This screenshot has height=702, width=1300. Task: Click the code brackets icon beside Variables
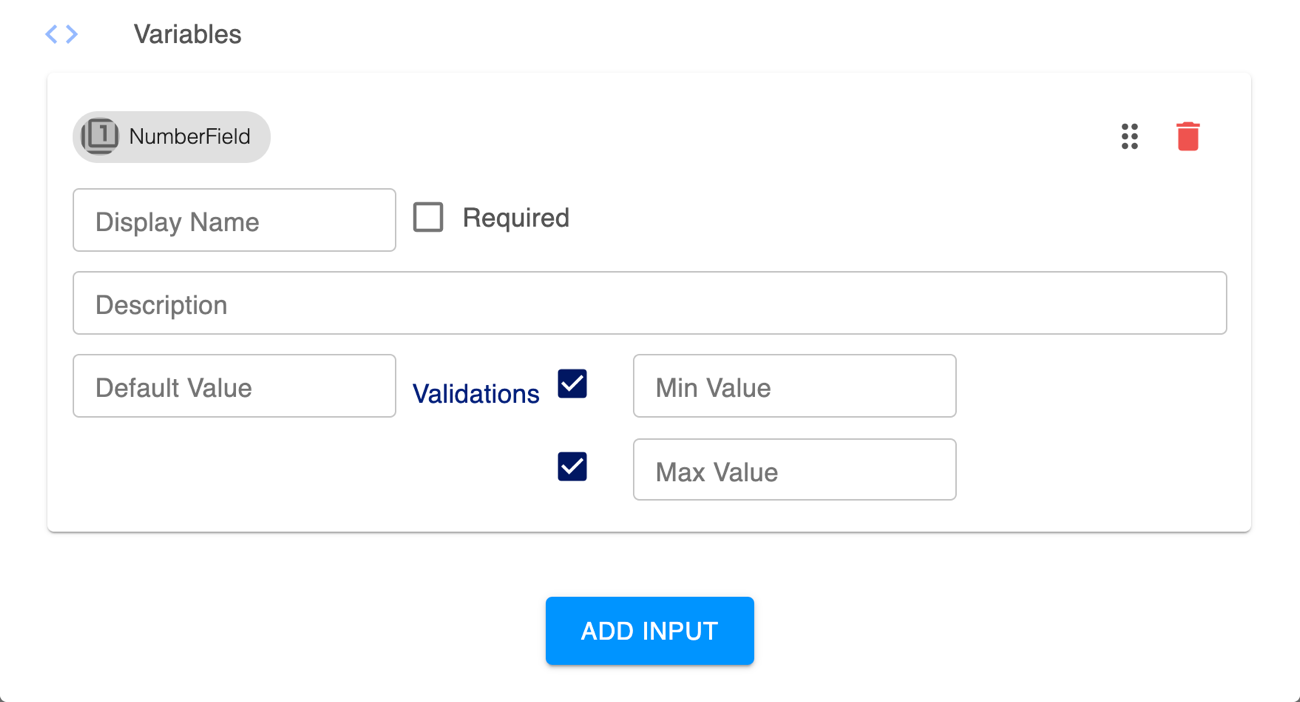coord(61,34)
